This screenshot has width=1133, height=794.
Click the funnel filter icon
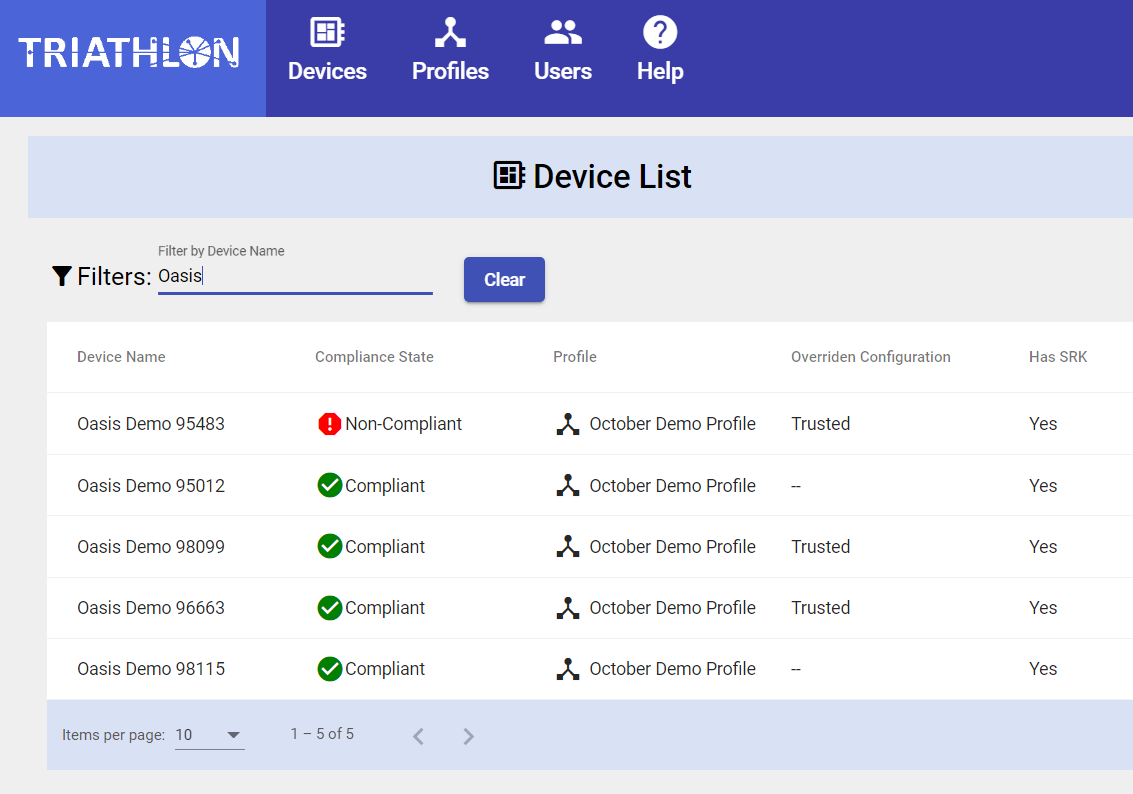click(x=62, y=276)
